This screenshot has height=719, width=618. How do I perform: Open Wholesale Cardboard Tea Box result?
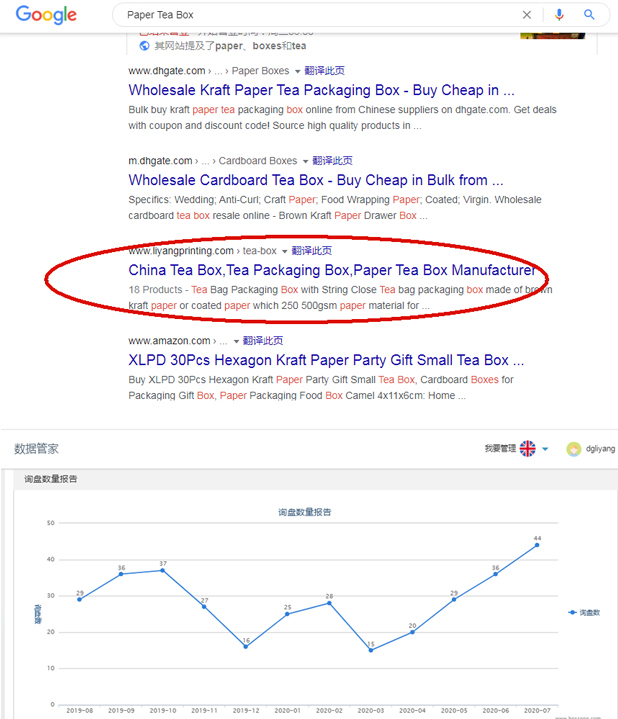point(308,180)
